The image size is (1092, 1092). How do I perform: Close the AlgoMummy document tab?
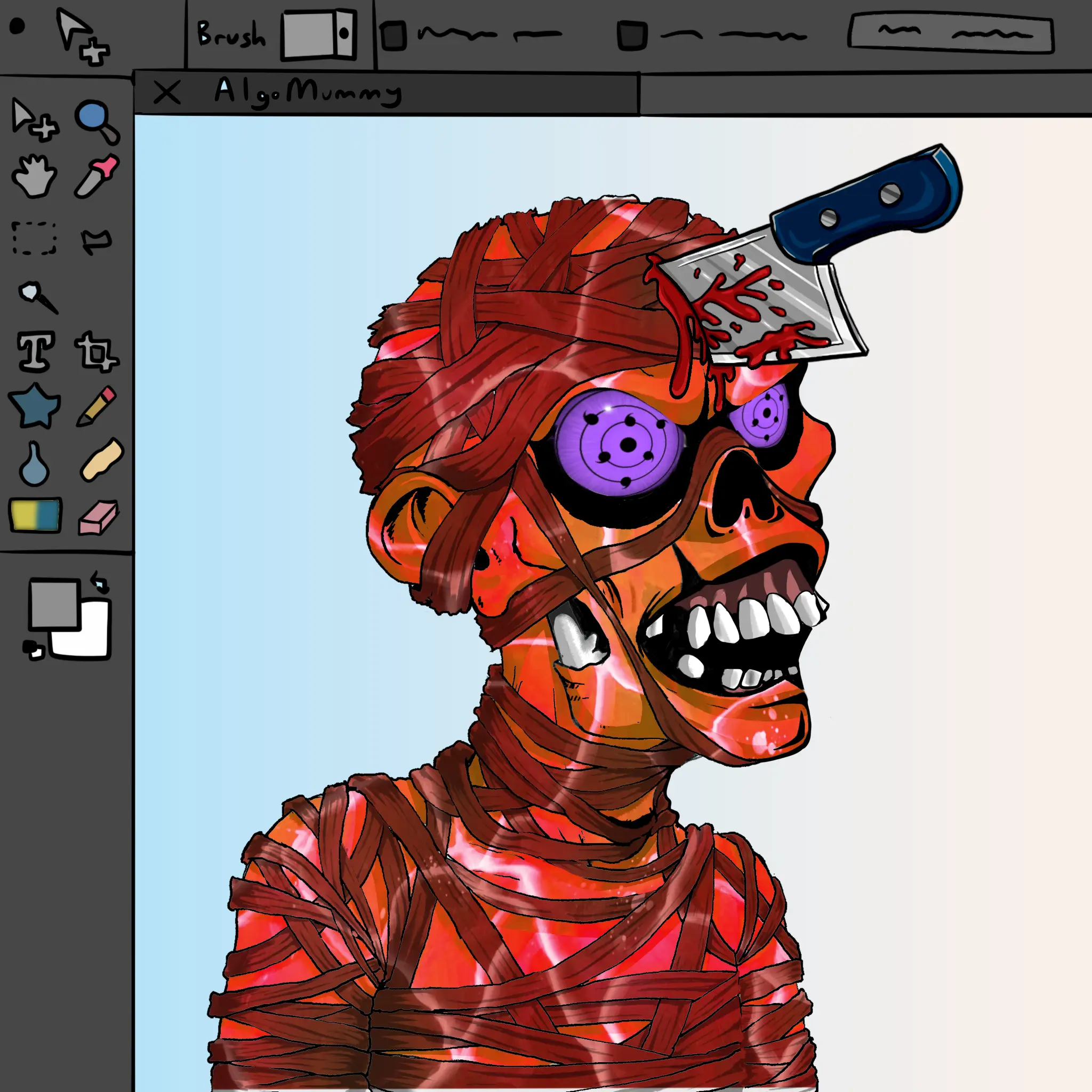(x=167, y=93)
